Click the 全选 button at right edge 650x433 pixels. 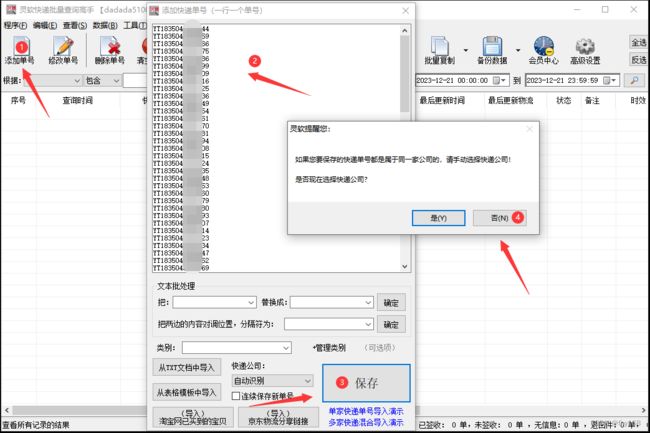coord(638,42)
